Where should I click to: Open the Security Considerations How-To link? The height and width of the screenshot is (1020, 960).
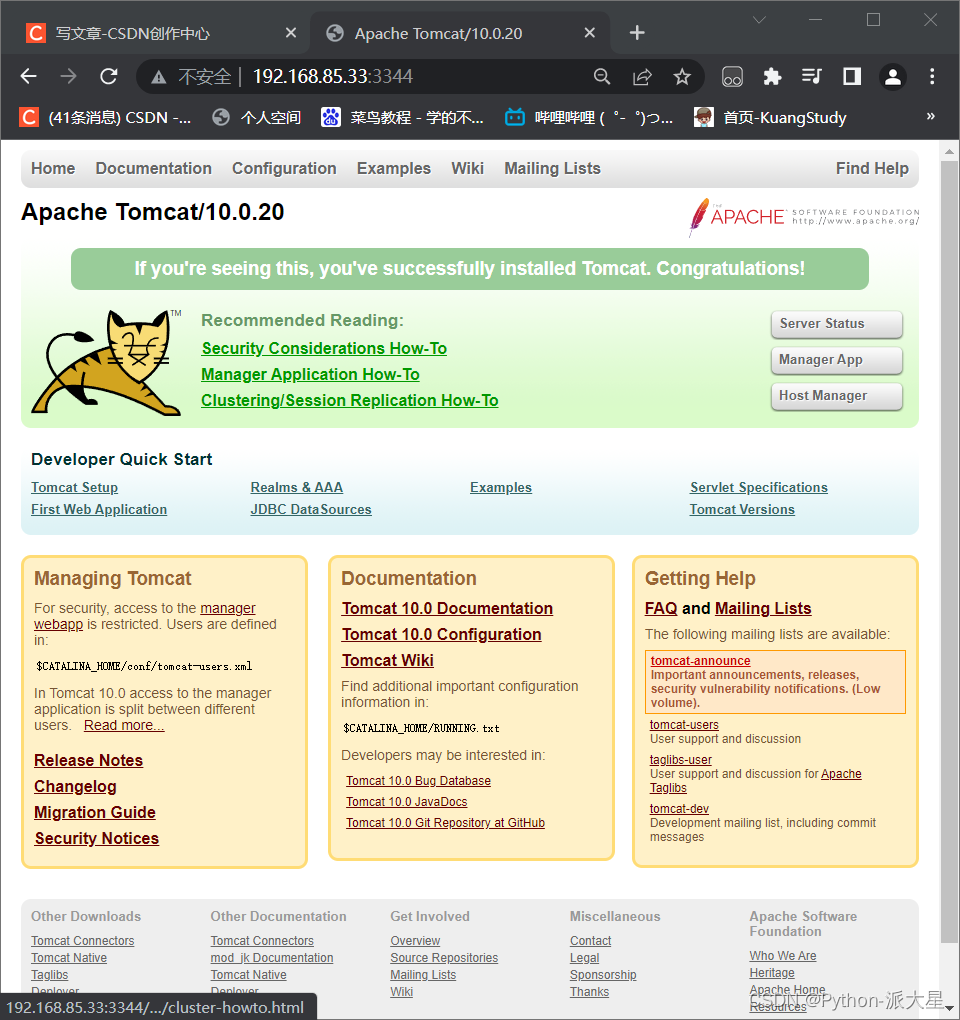pyautogui.click(x=324, y=348)
